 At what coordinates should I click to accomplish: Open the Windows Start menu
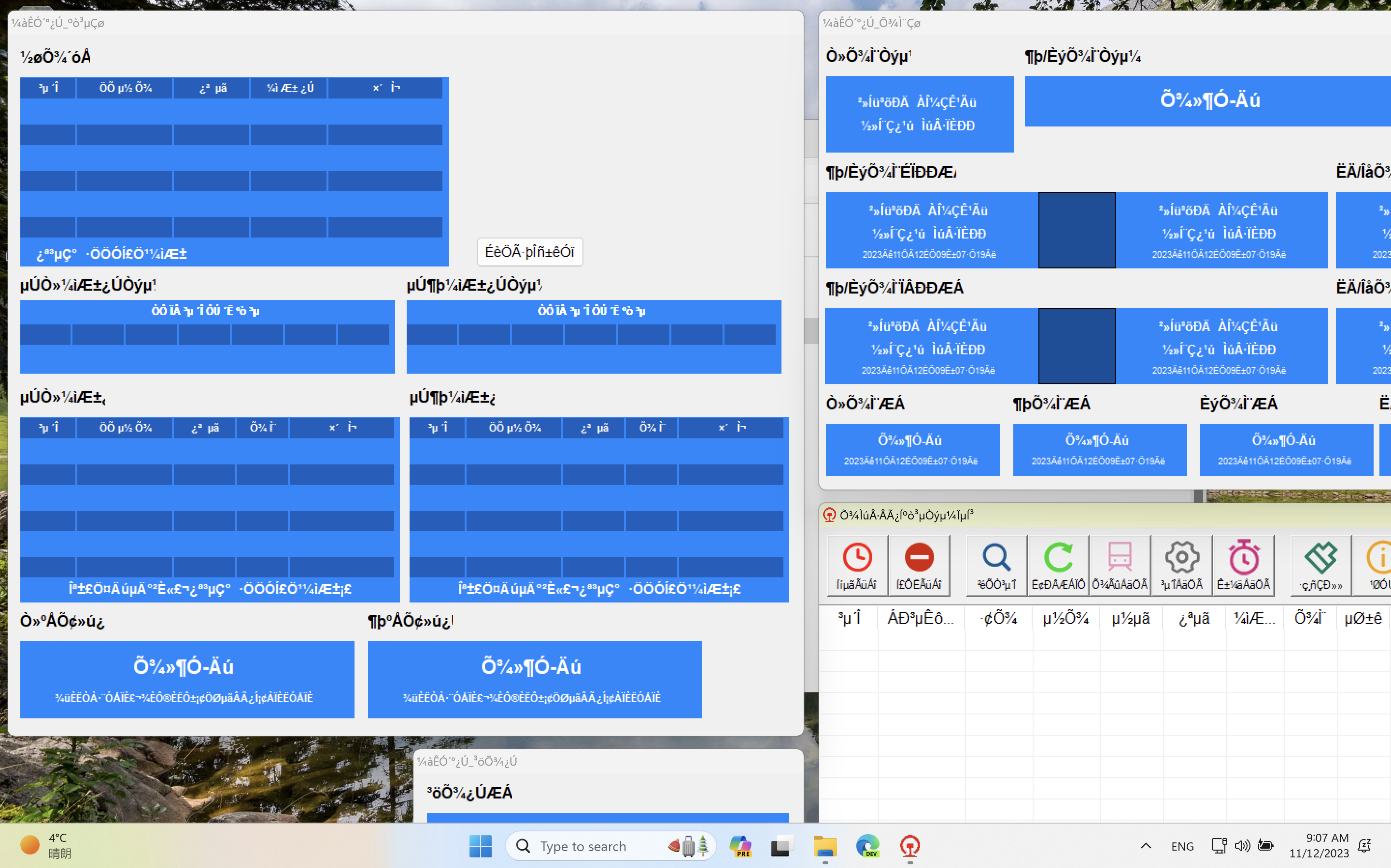pos(481,846)
